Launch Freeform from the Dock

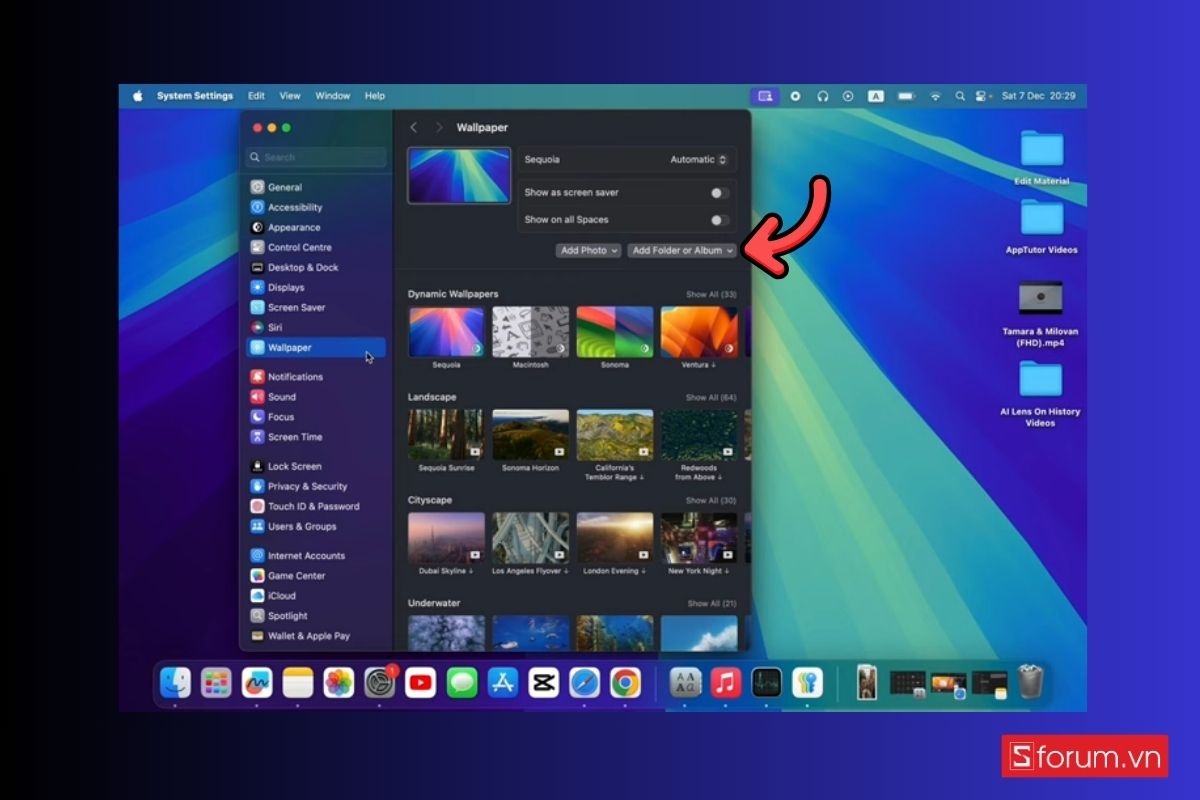point(257,683)
